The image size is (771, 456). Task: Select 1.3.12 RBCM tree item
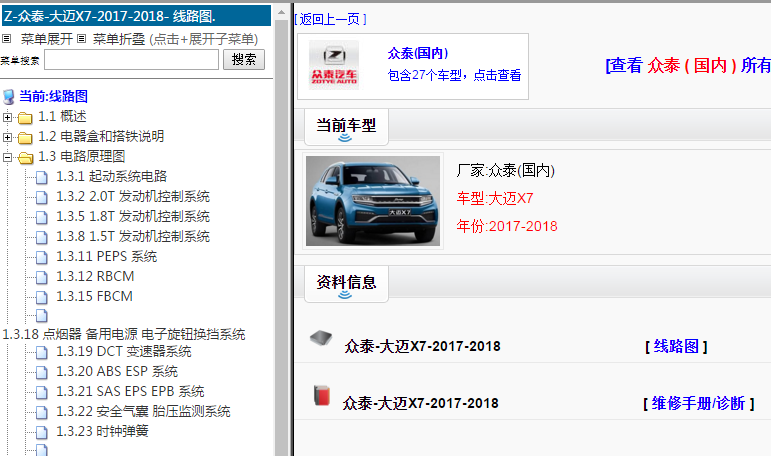coord(95,276)
